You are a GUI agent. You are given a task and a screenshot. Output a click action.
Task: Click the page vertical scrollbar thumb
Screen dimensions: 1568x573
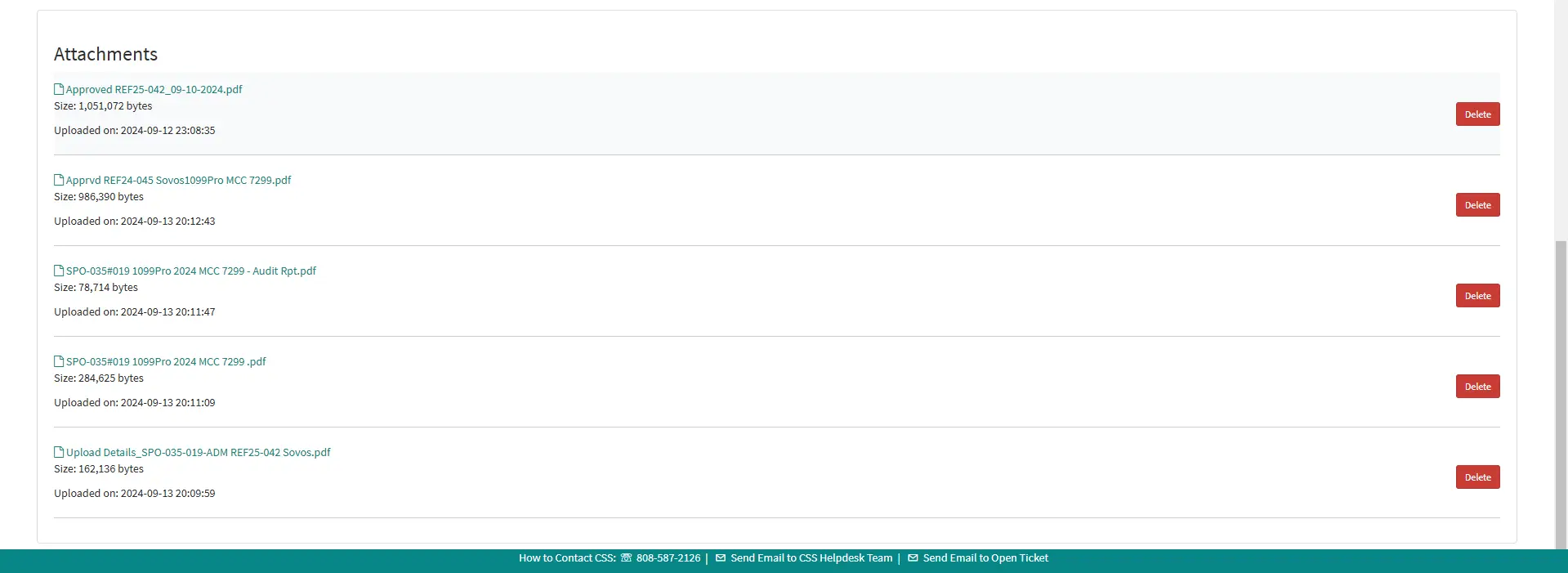(1561, 394)
